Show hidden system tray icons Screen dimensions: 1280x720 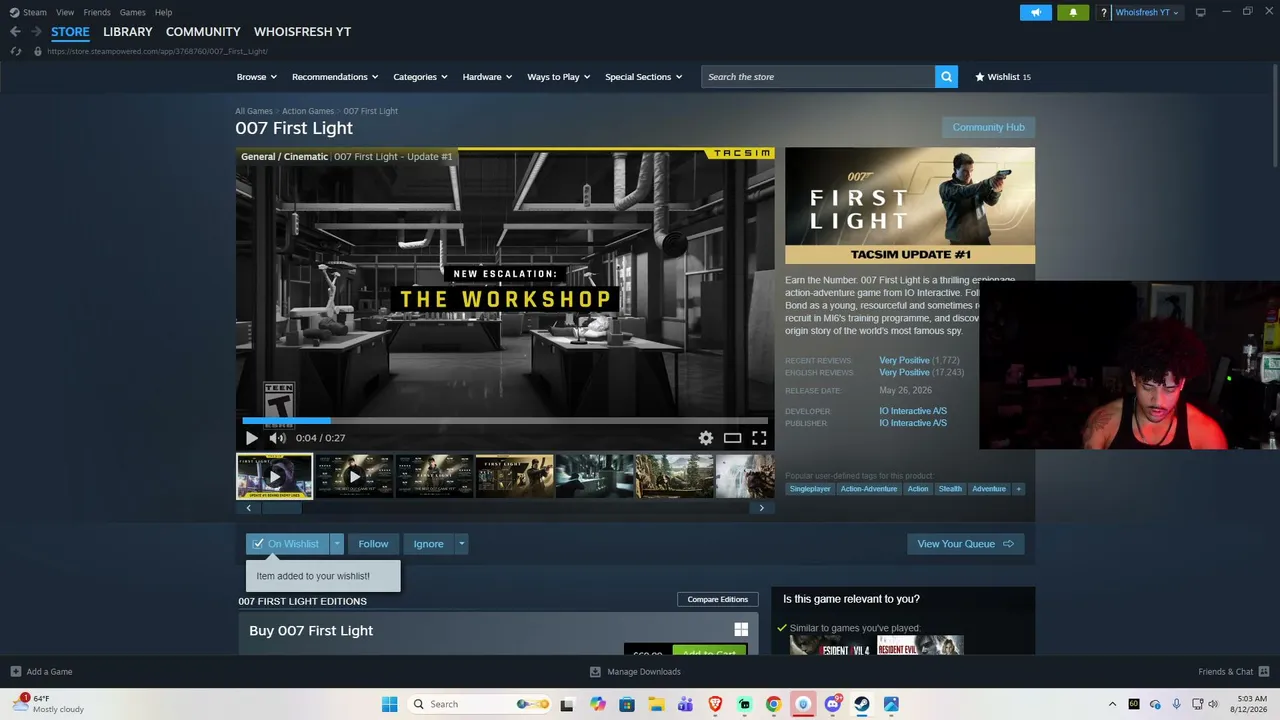click(x=1112, y=704)
